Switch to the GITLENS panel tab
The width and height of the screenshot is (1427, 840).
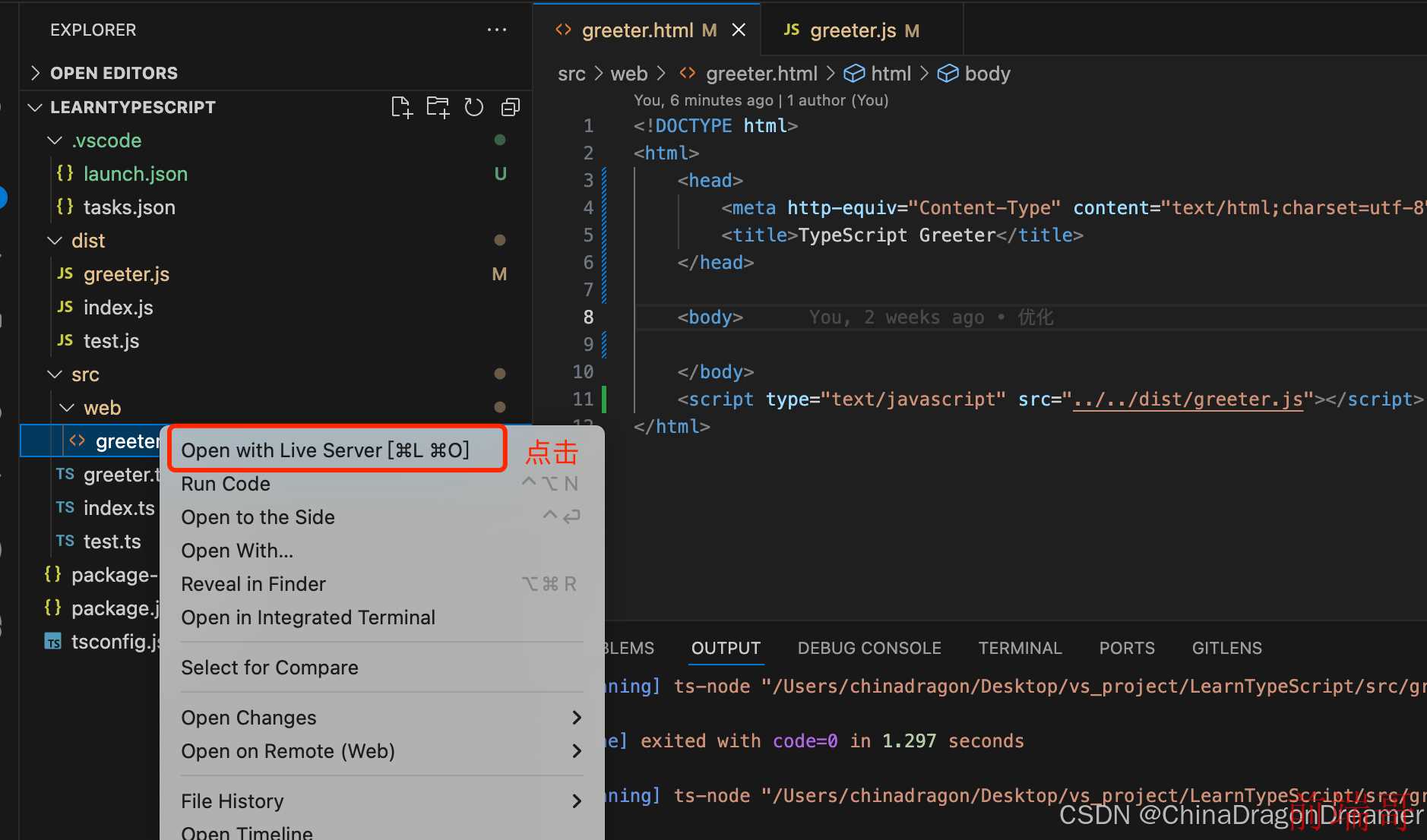tap(1226, 648)
